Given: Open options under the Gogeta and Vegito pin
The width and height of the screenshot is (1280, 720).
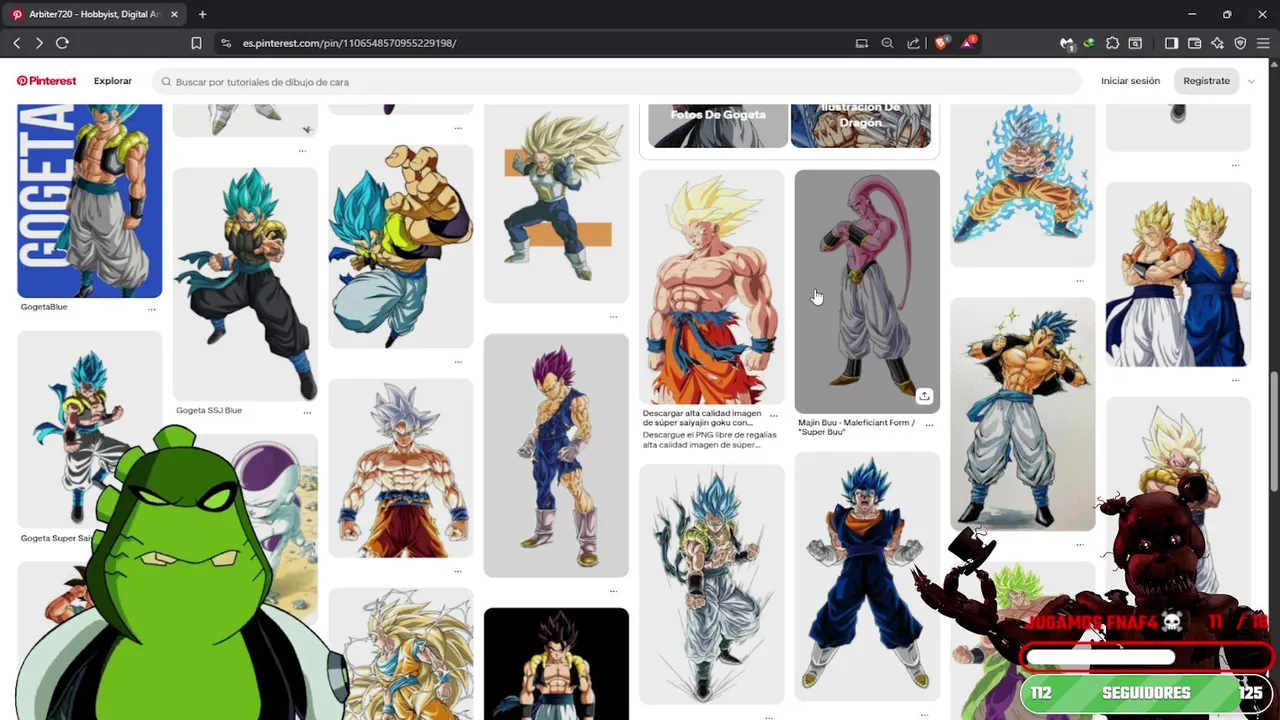Looking at the screenshot, I should [x=1235, y=380].
